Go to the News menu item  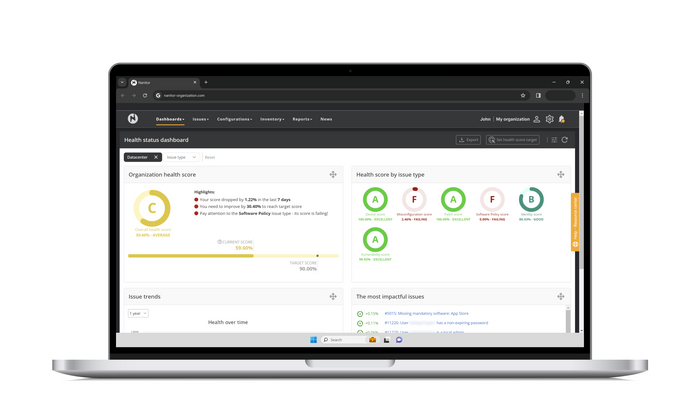tap(326, 119)
